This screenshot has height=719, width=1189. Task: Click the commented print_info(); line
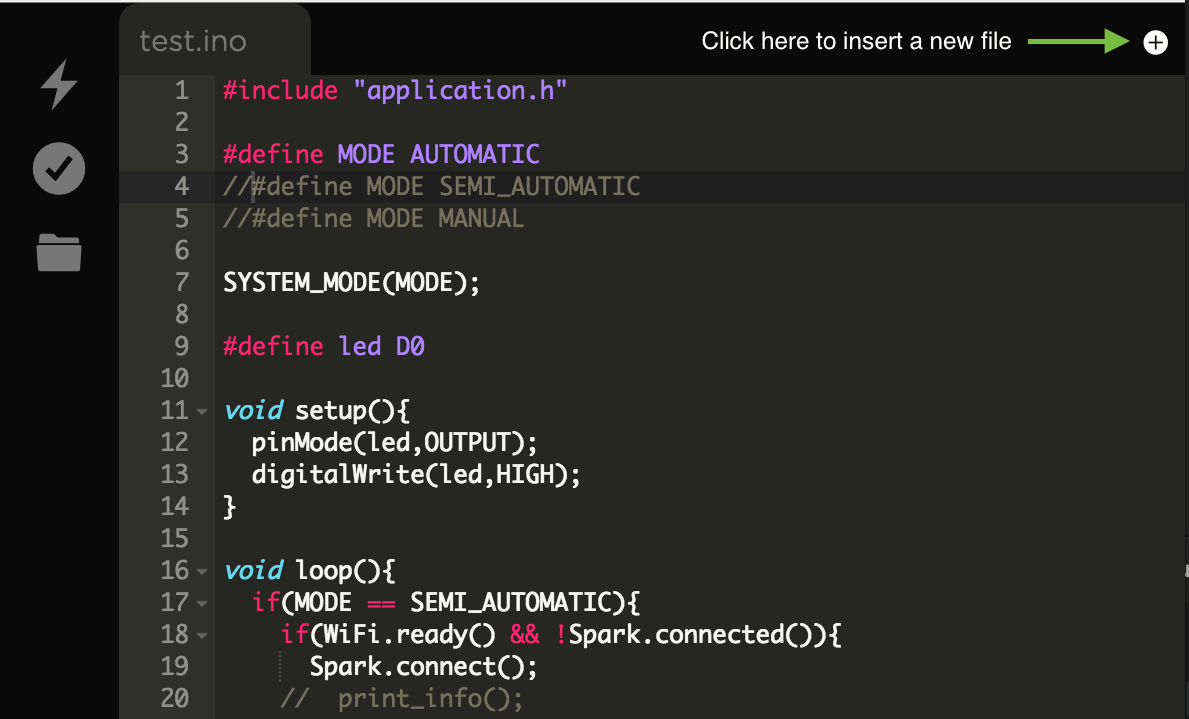402,699
